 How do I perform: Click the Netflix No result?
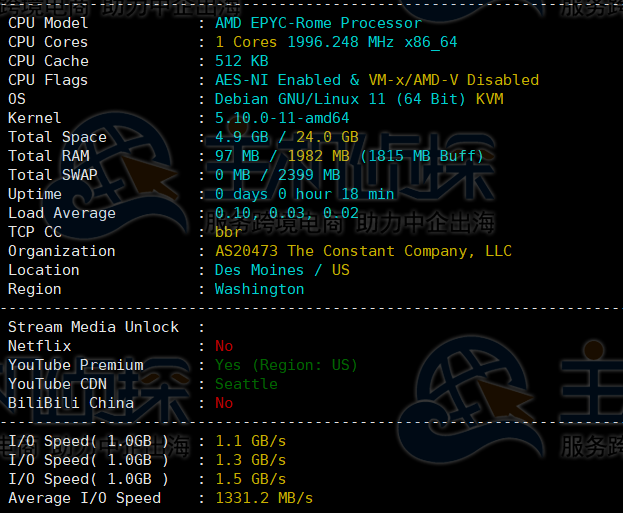224,346
